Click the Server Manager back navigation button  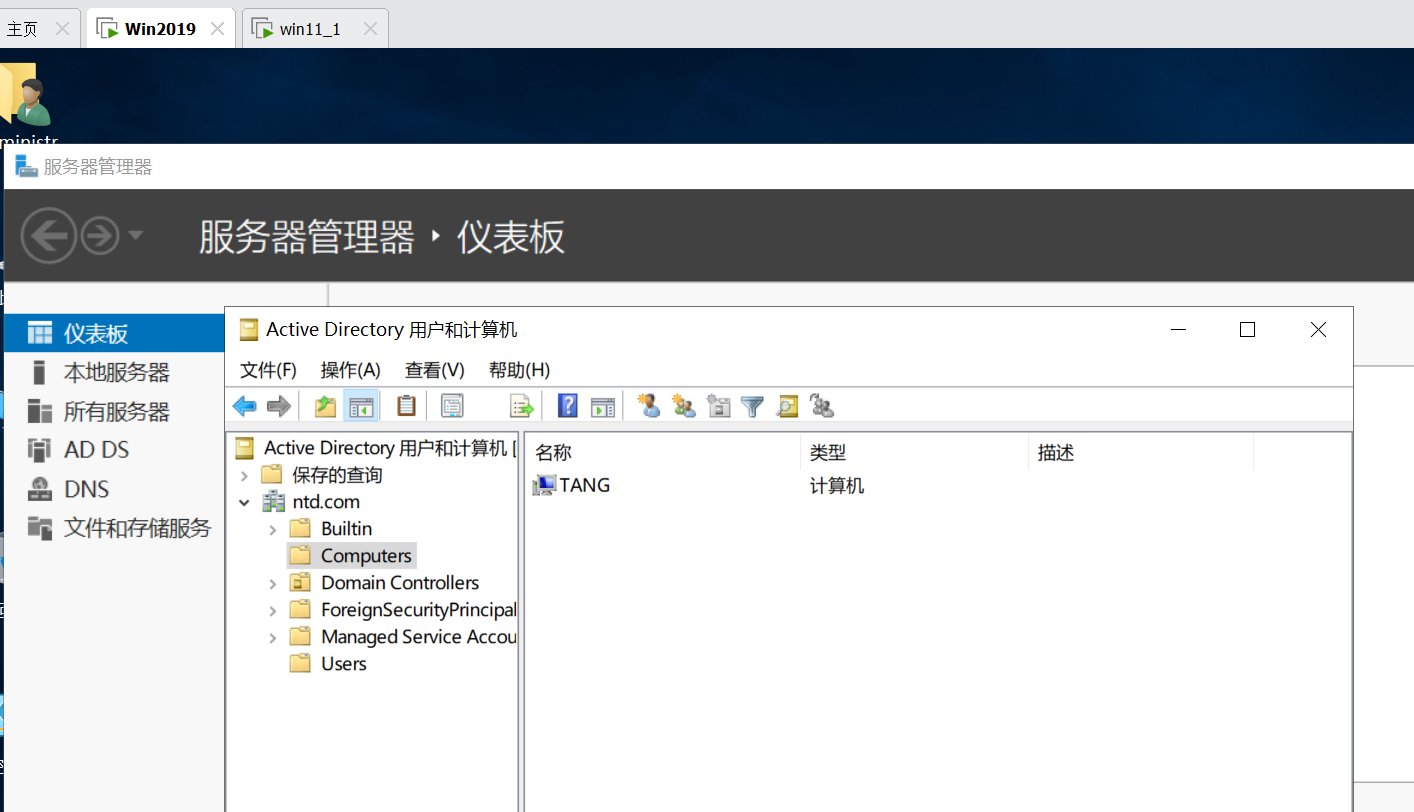click(x=49, y=236)
